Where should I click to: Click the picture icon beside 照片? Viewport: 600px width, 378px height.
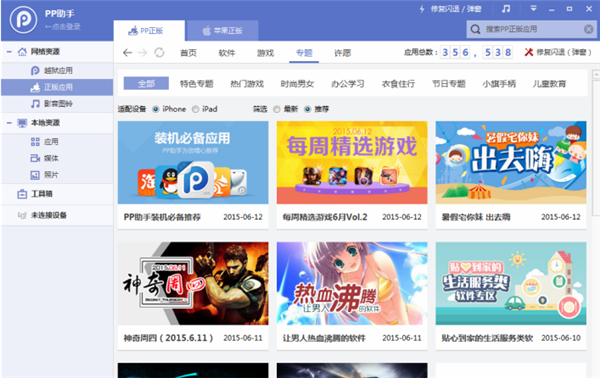click(35, 175)
